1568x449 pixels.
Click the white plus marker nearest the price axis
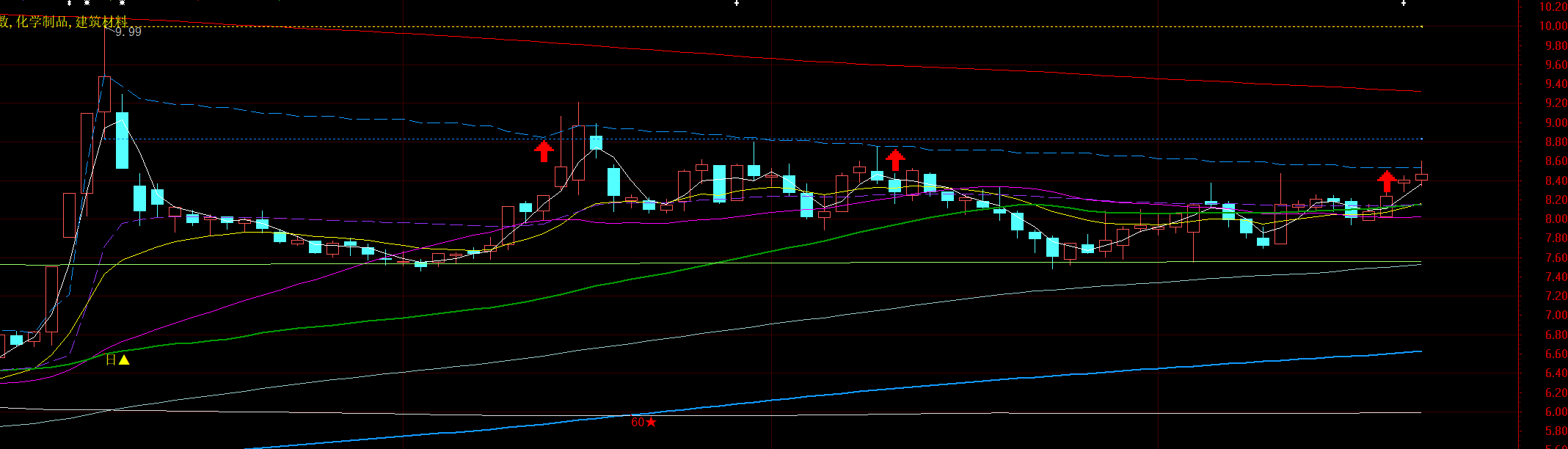click(1404, 4)
